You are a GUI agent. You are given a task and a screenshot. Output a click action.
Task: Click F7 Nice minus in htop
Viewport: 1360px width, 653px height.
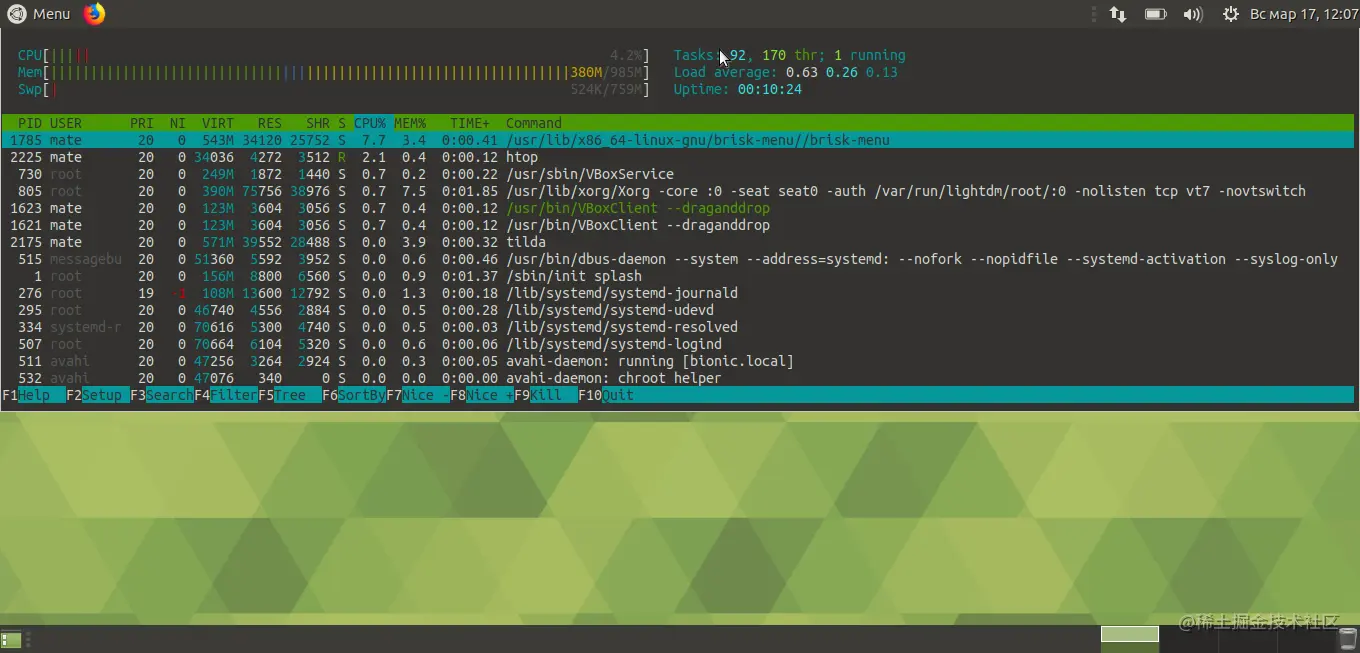pyautogui.click(x=418, y=395)
